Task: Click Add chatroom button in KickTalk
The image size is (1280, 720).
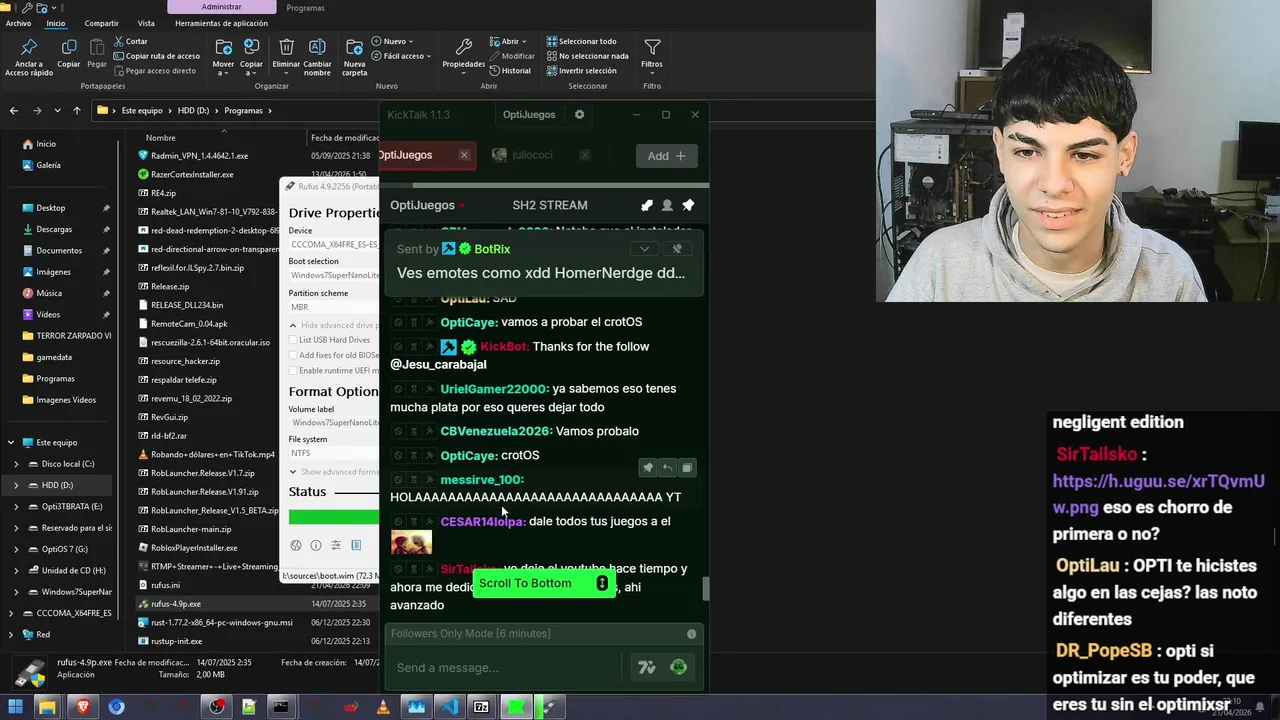Action: [x=666, y=156]
